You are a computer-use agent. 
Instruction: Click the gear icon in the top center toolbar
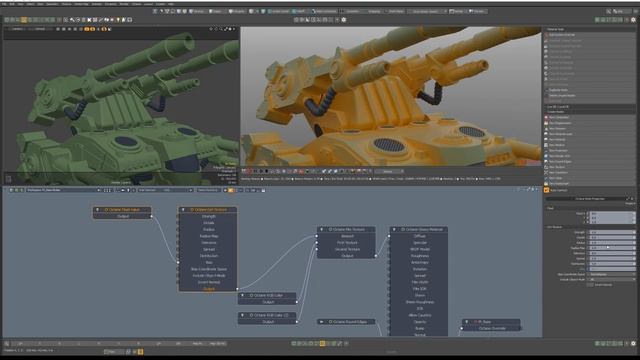pyautogui.click(x=344, y=20)
